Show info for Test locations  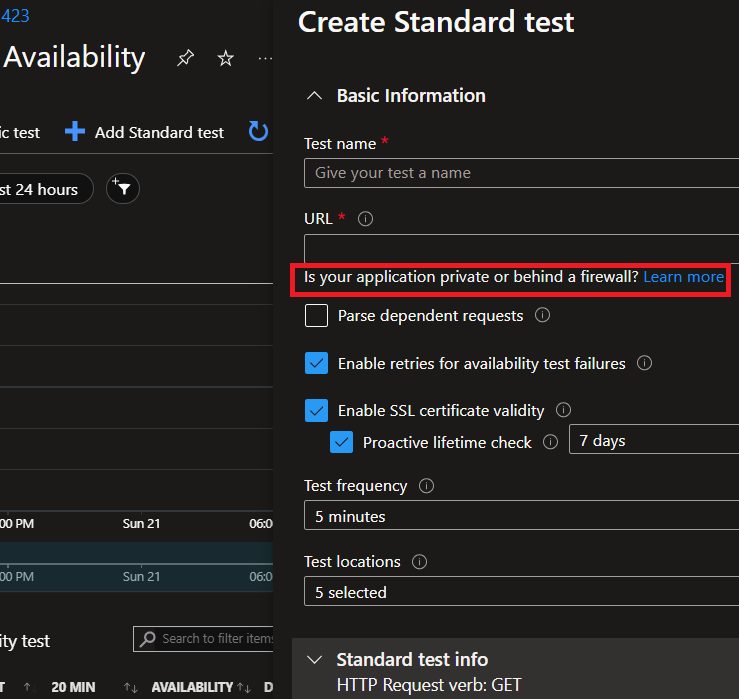419,562
